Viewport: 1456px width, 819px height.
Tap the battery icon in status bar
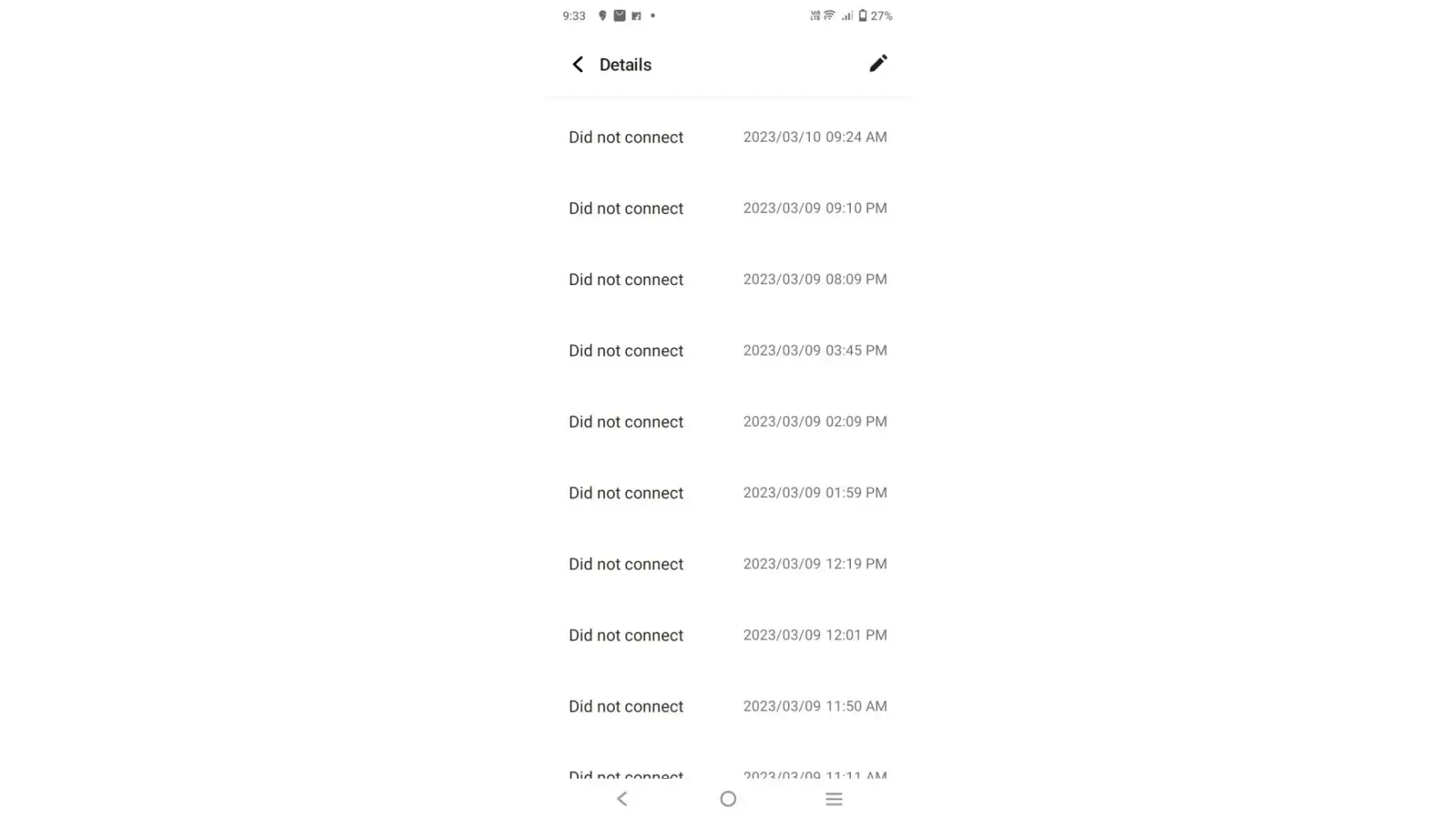click(862, 16)
